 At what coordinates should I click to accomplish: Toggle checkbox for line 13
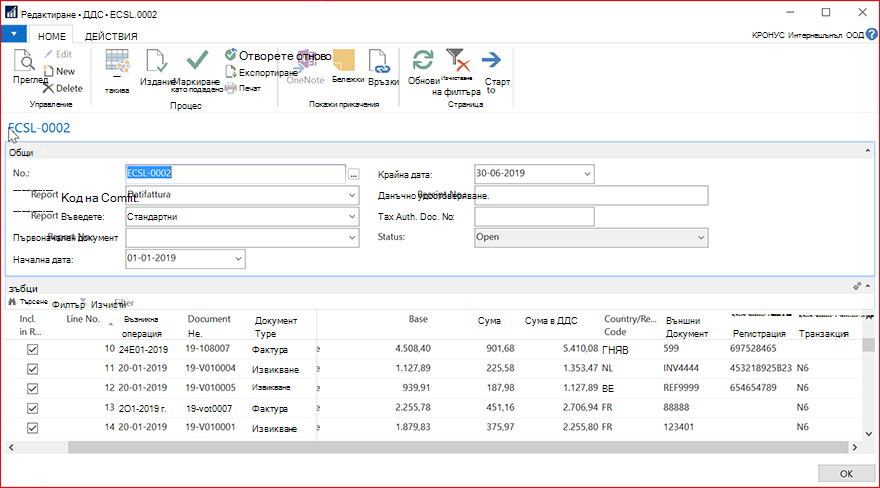(33, 408)
